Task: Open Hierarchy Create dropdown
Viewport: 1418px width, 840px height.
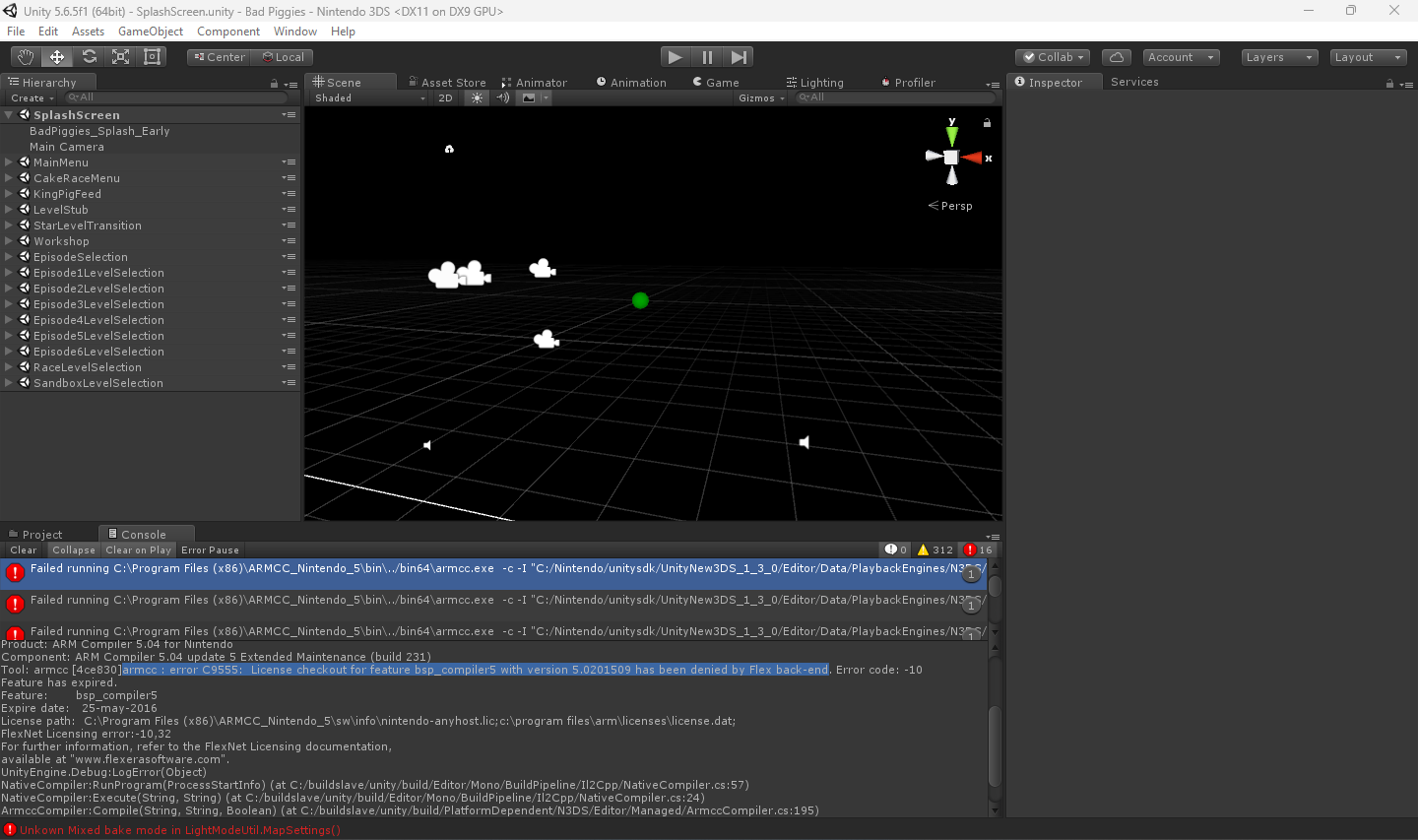Action: click(32, 97)
